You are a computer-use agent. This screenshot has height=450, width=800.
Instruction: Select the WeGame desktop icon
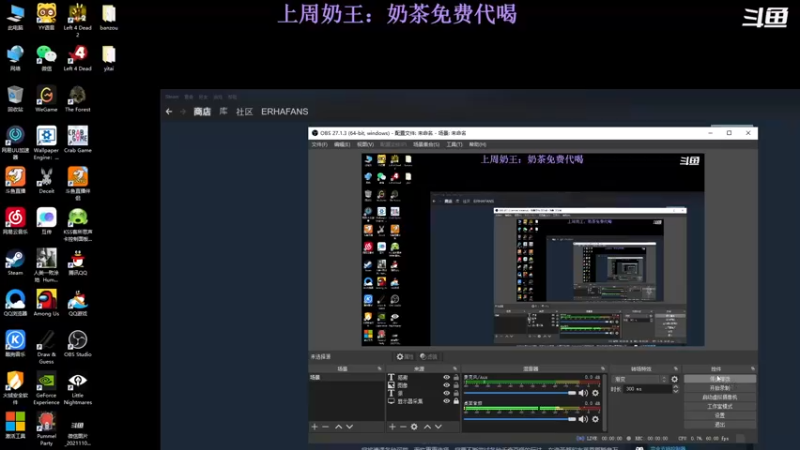(x=46, y=98)
